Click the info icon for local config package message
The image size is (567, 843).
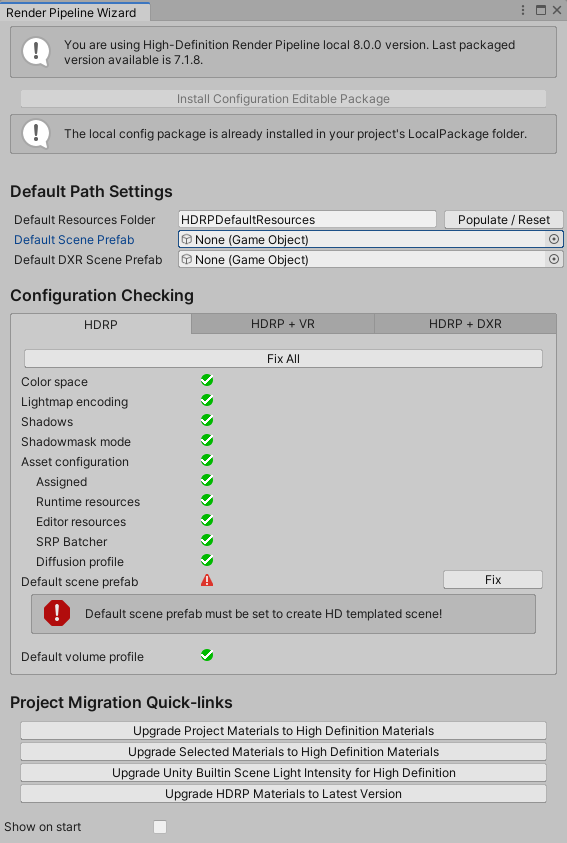pyautogui.click(x=36, y=133)
